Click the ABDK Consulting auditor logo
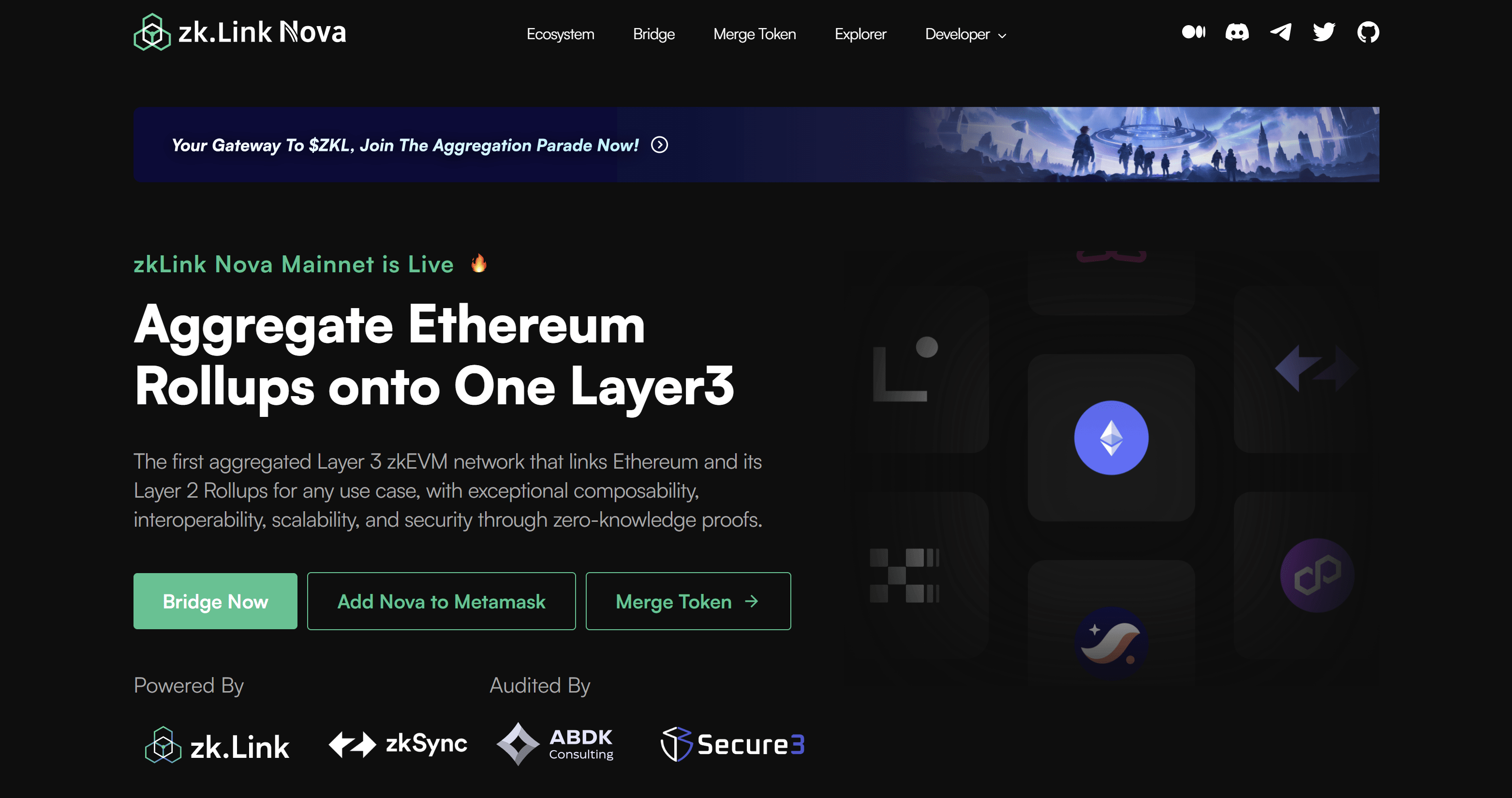Image resolution: width=1512 pixels, height=798 pixels. pos(555,744)
